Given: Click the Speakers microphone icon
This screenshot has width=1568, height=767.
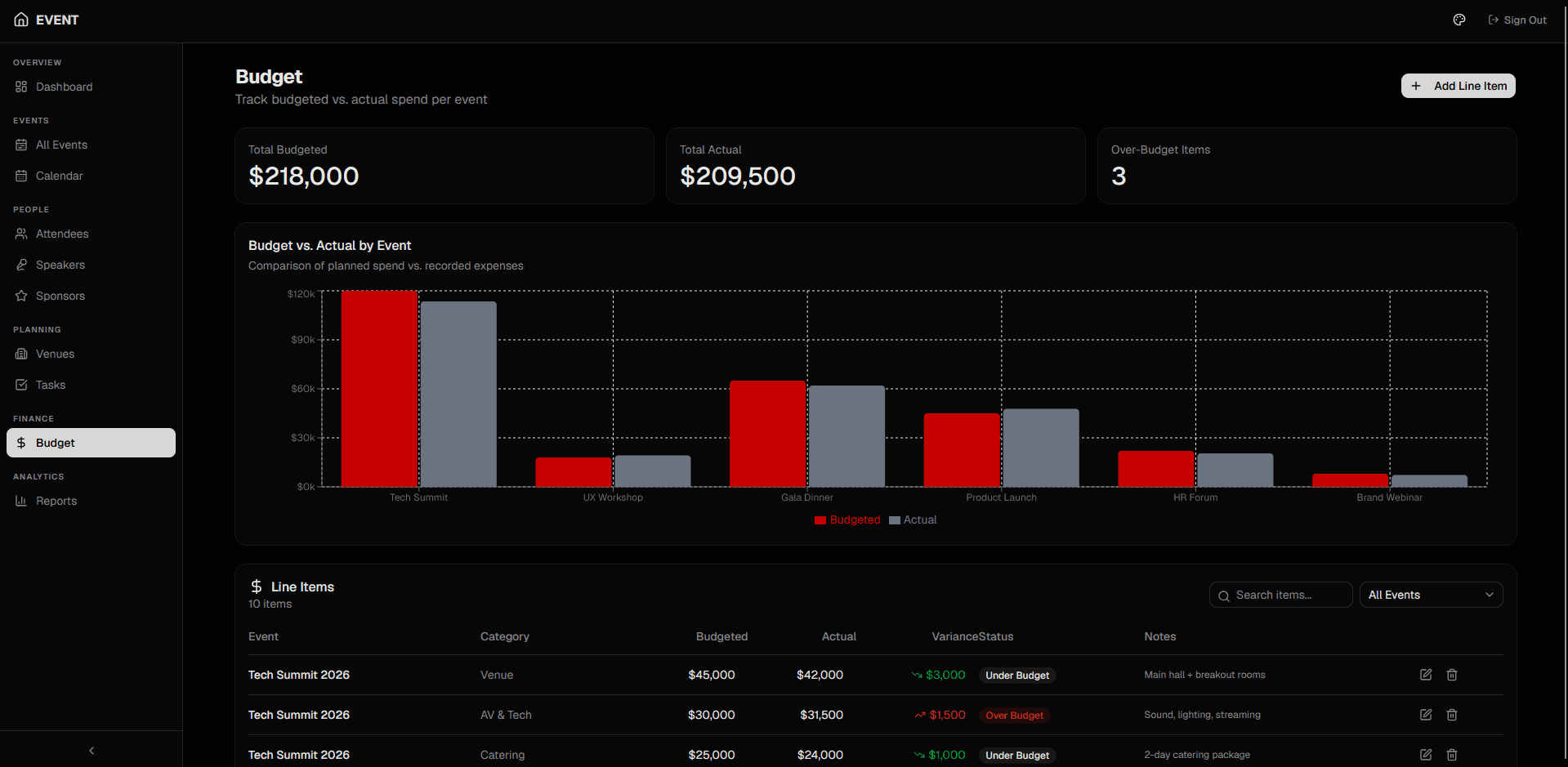Looking at the screenshot, I should pyautogui.click(x=21, y=265).
